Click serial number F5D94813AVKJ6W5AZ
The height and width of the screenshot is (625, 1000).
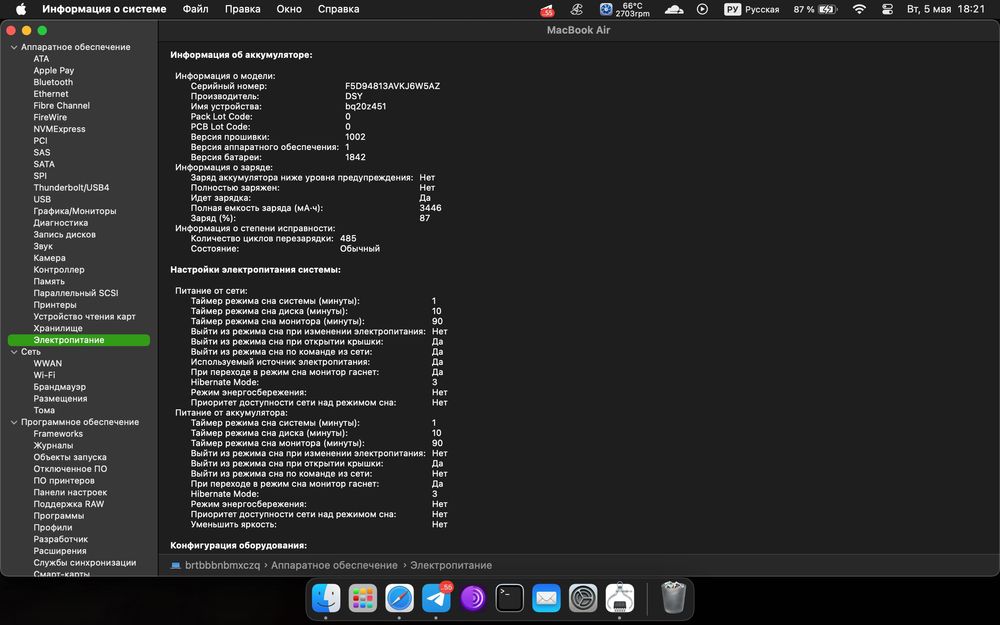click(392, 86)
